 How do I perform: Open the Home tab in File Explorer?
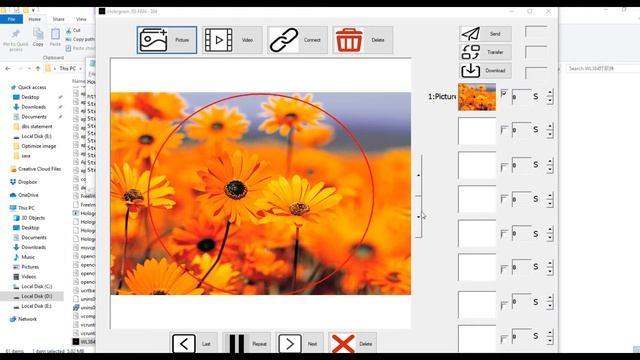34,19
